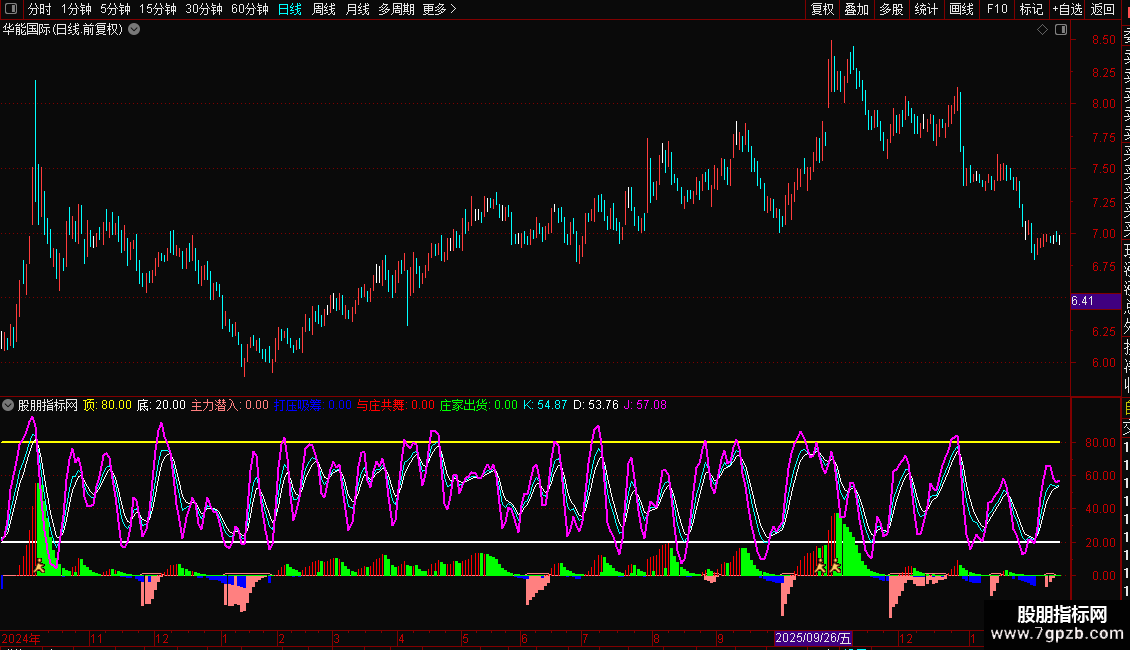This screenshot has width=1130, height=650.
Task: Choose the 60分钟 period tab
Action: pyautogui.click(x=250, y=9)
